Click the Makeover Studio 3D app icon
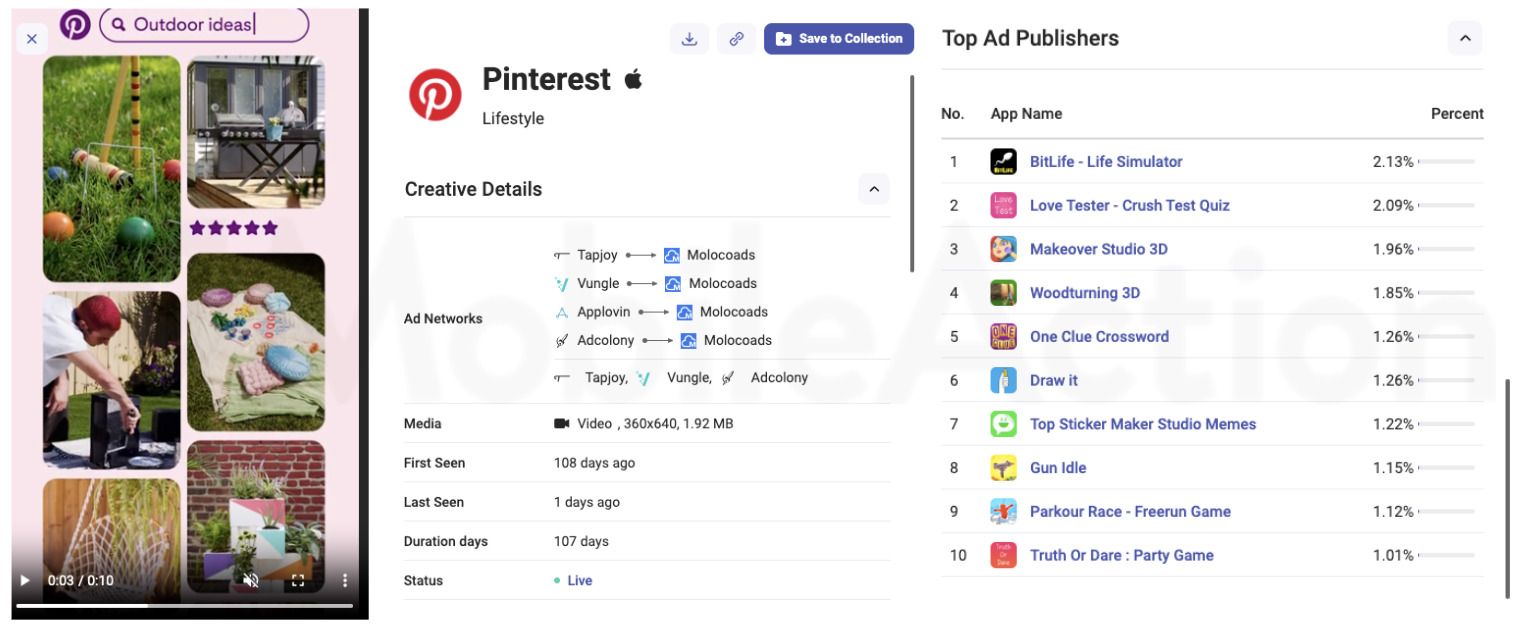Screen dimensions: 1532x630 click(1003, 249)
